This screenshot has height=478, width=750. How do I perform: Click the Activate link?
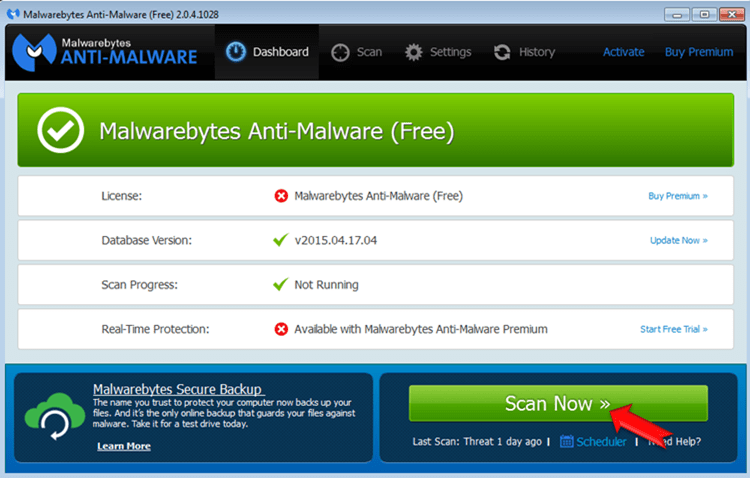click(623, 52)
